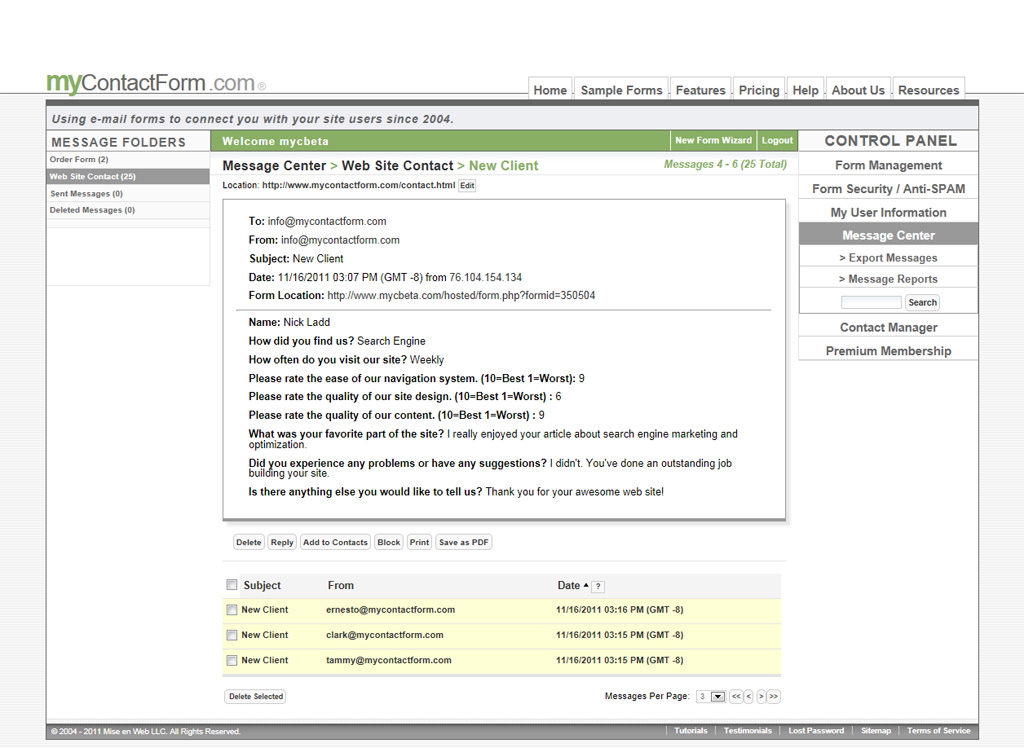Open the Terms of Service footer link
Viewport: 1024px width, 748px height.
(x=938, y=731)
